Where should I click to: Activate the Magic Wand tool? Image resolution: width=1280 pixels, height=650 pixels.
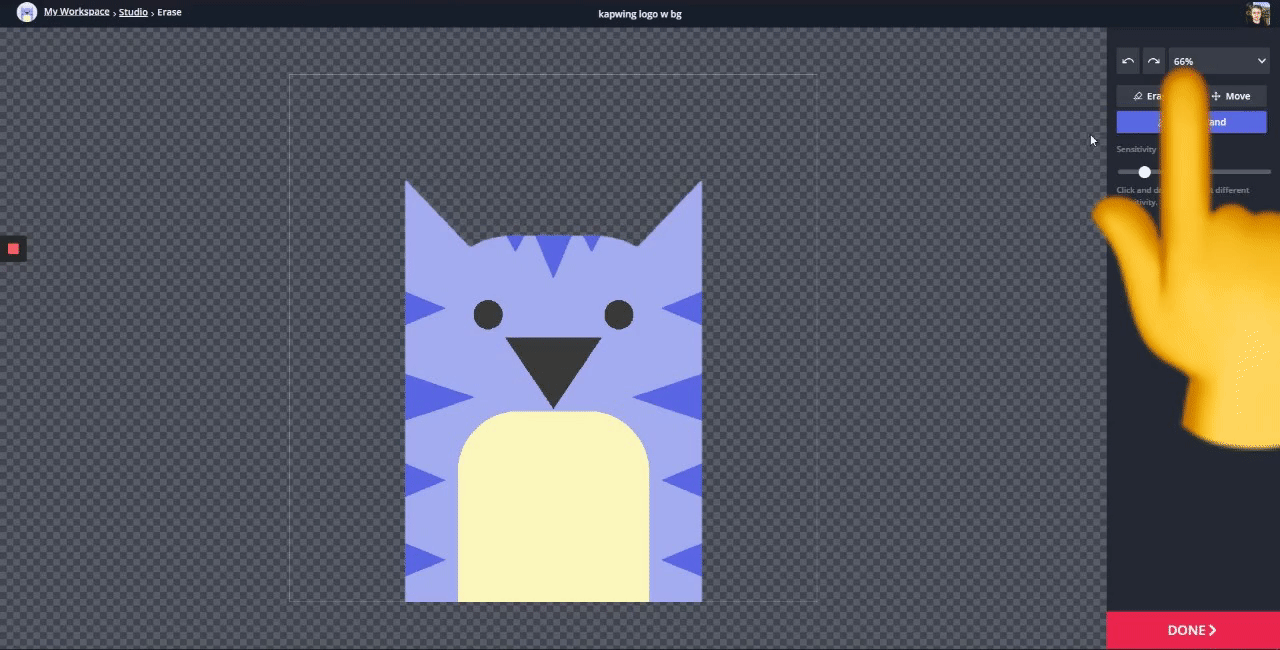coord(1191,122)
